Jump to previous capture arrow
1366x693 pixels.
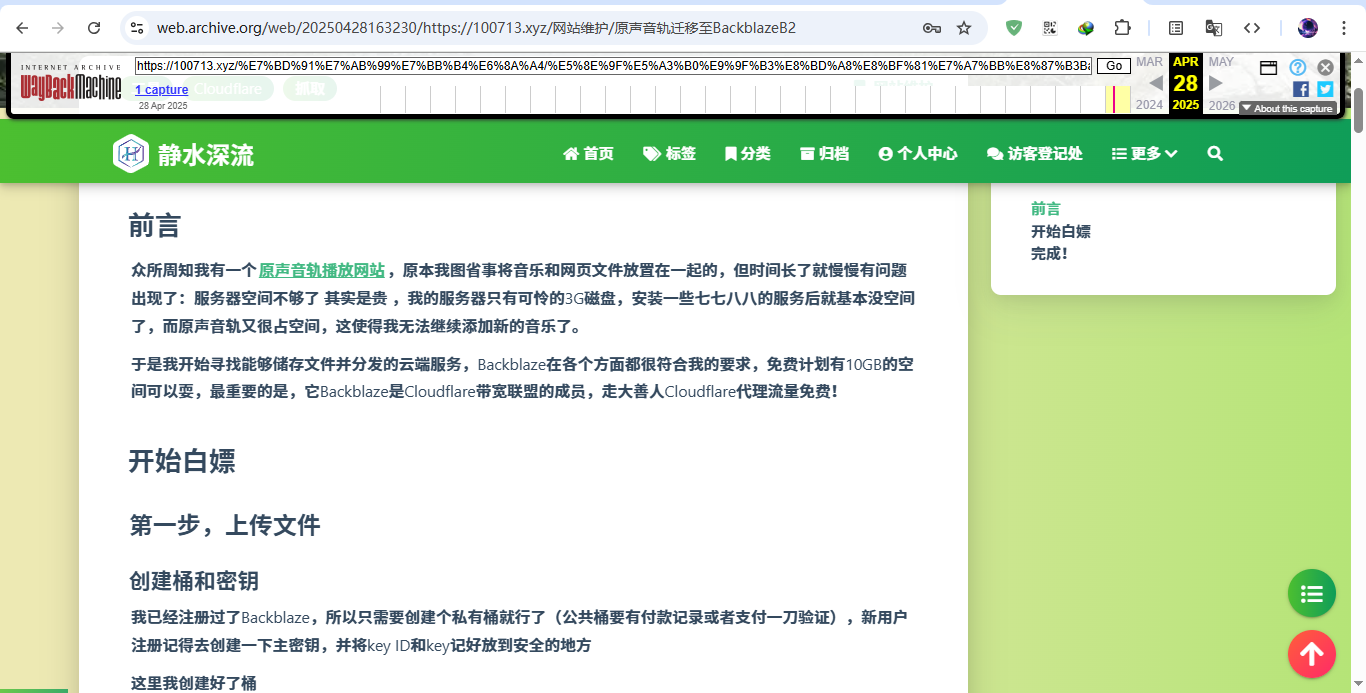point(1155,83)
